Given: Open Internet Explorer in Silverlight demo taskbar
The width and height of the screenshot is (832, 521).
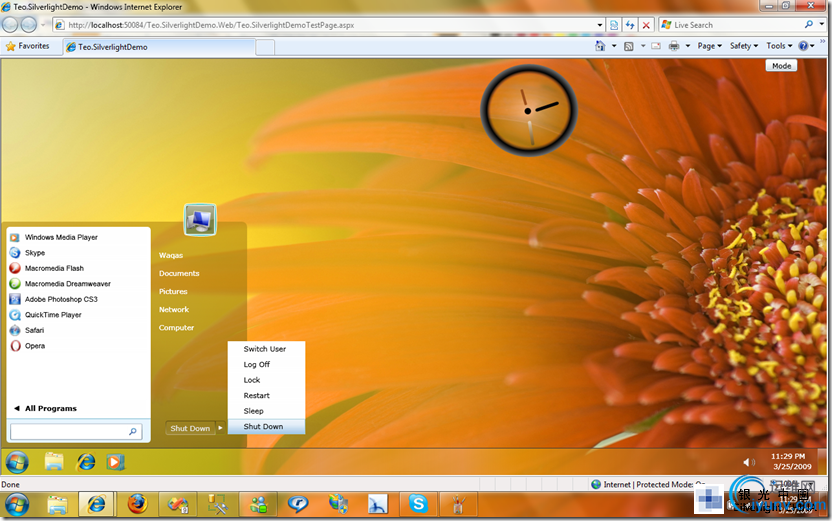Looking at the screenshot, I should point(85,462).
